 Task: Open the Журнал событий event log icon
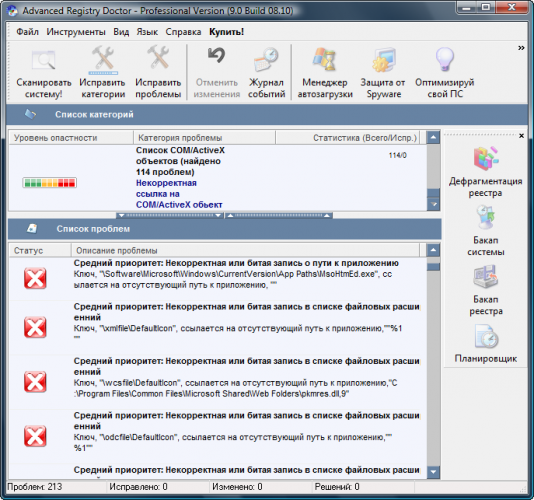[266, 59]
